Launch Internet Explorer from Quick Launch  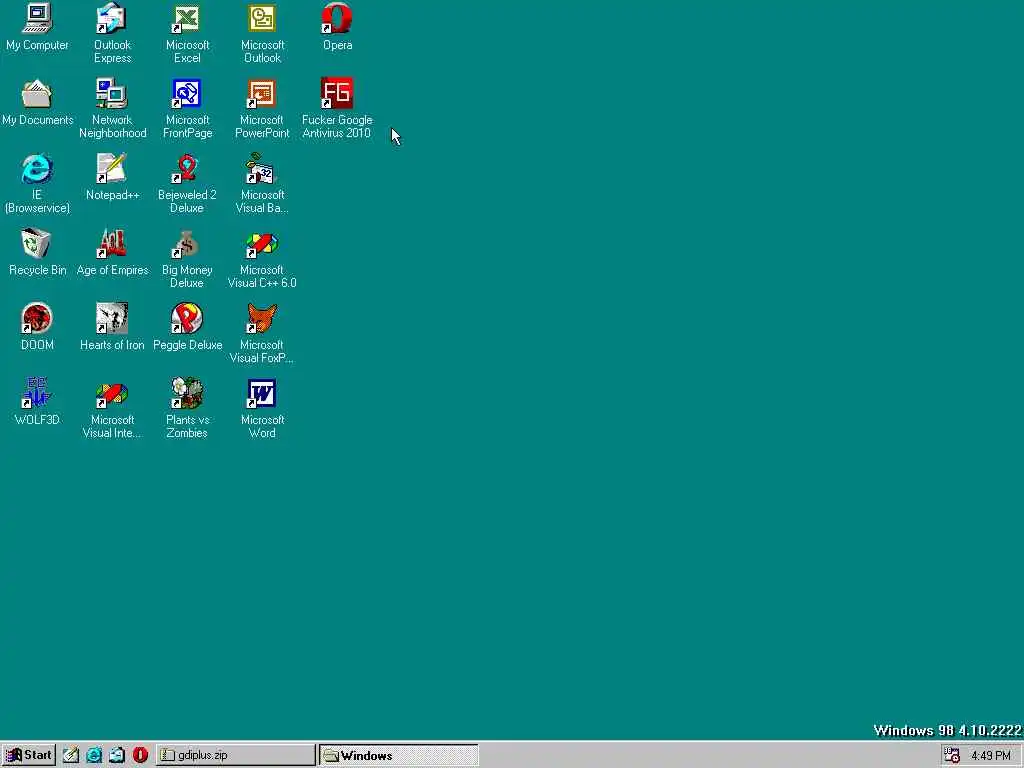coord(94,755)
